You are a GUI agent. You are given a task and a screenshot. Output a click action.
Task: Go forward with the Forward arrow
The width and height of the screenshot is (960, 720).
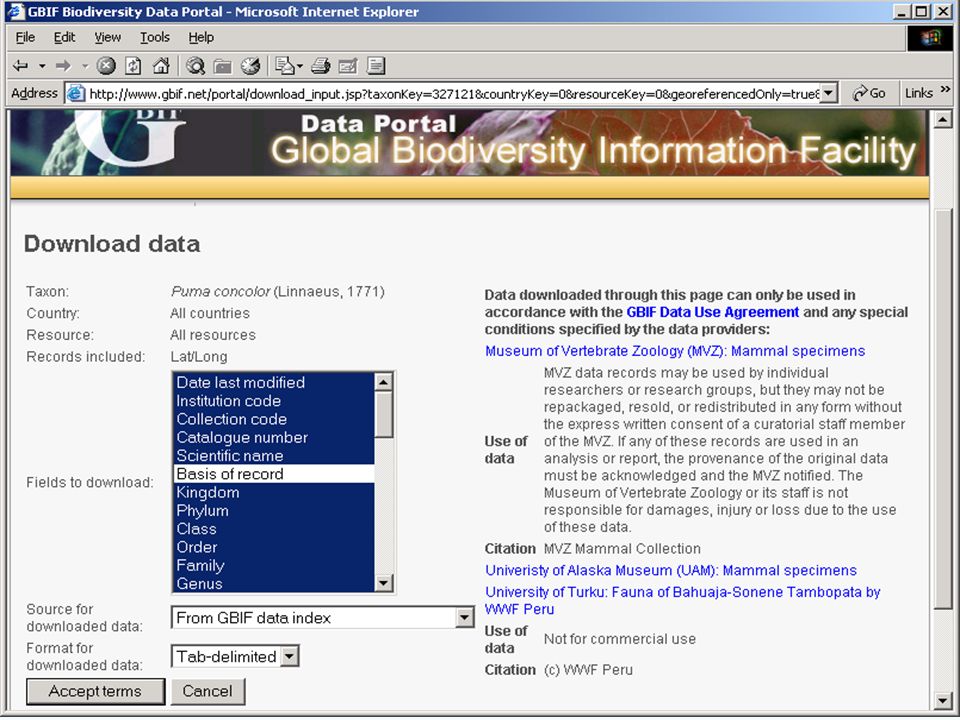tap(63, 66)
